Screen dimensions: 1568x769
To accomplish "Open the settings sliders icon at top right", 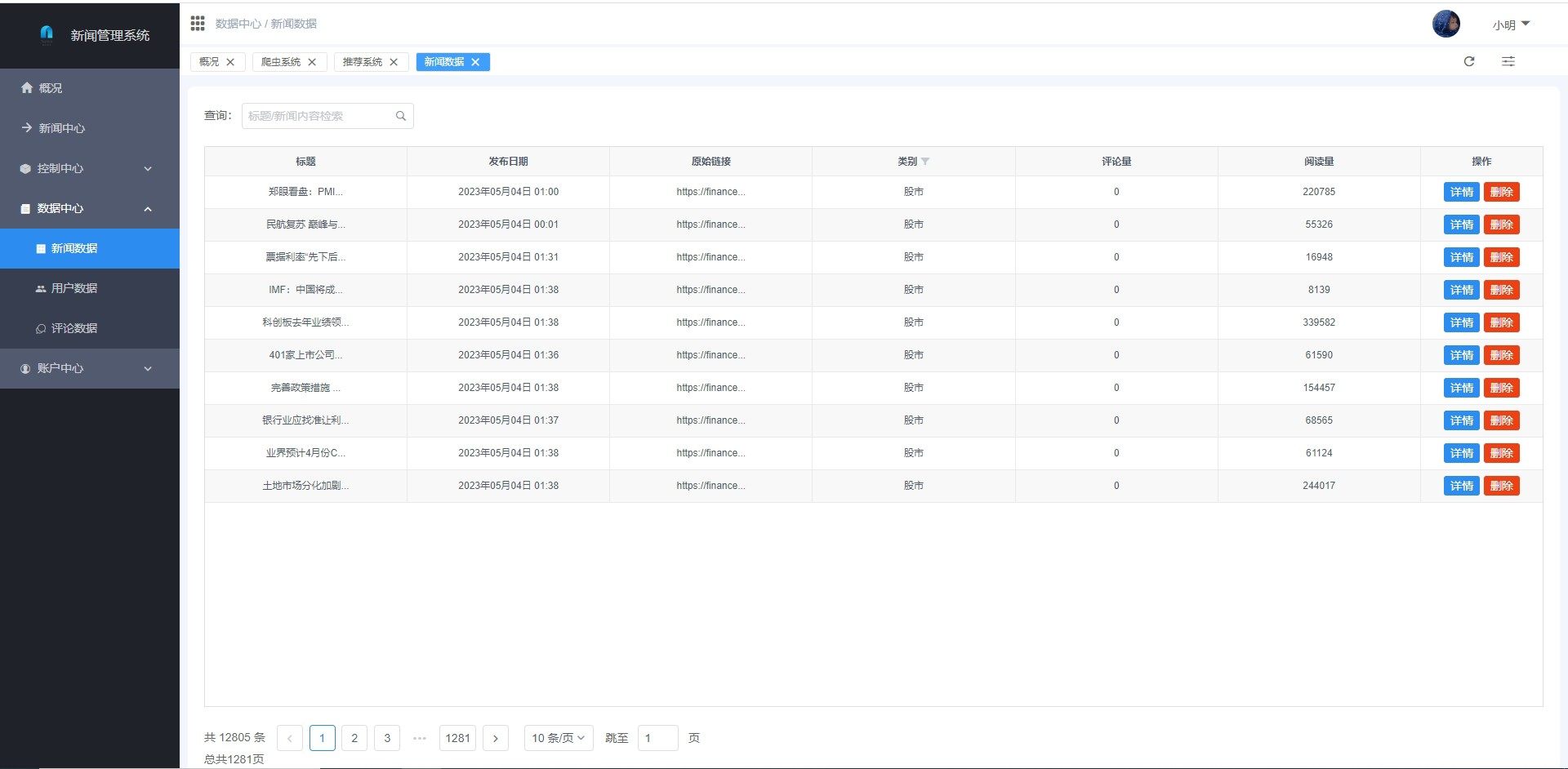I will 1508,61.
